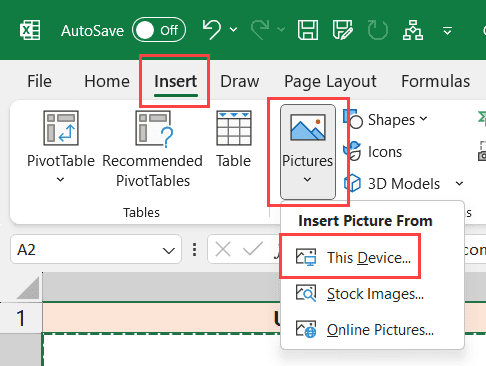Click the greyed Redo icon
This screenshot has height=366, width=486.
[260, 30]
